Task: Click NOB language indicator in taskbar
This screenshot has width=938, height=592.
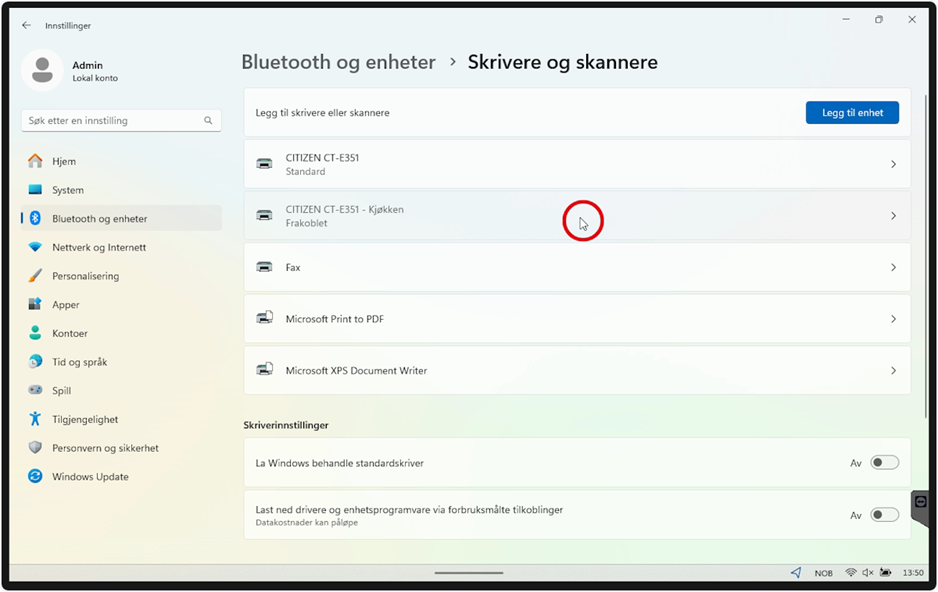Action: pyautogui.click(x=823, y=573)
